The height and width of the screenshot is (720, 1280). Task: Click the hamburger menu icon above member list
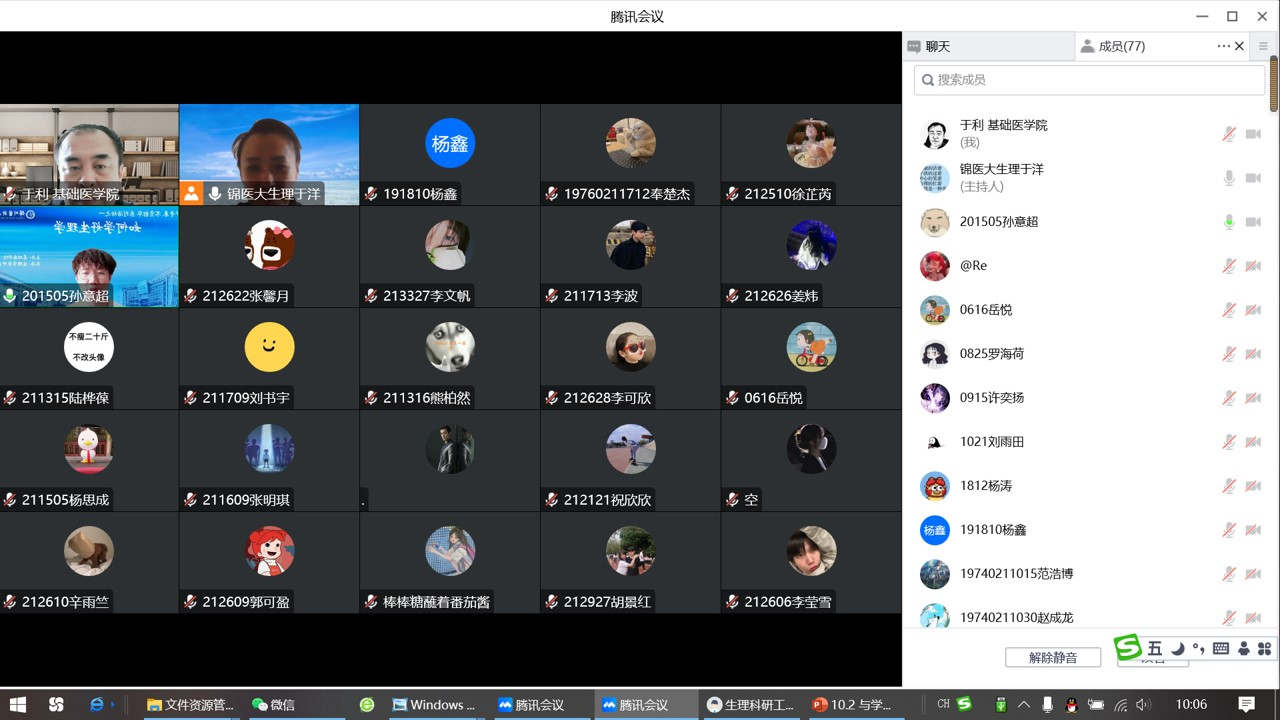click(1263, 46)
